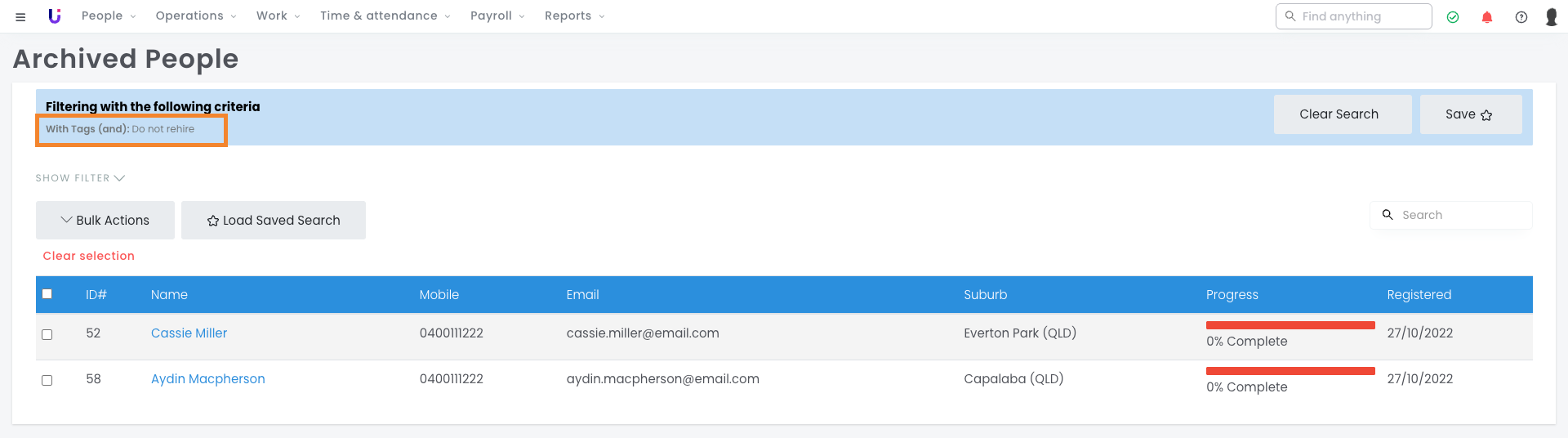The width and height of the screenshot is (1568, 438).
Task: Tick the checkbox for Cassie Miller
Action: tap(47, 334)
